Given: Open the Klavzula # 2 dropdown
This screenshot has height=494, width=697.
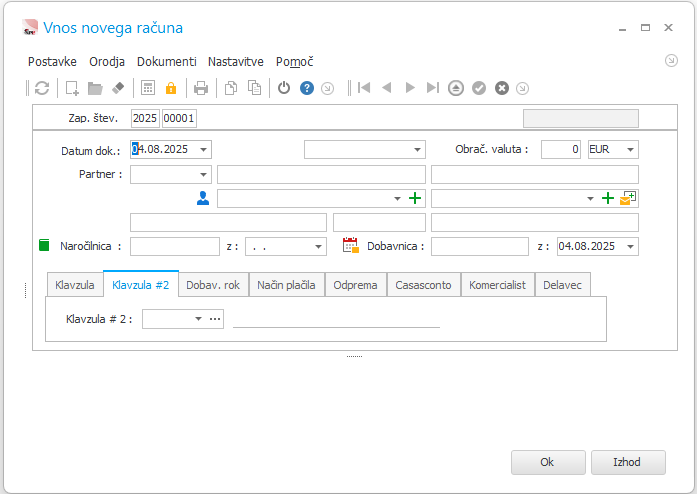Looking at the screenshot, I should (198, 319).
